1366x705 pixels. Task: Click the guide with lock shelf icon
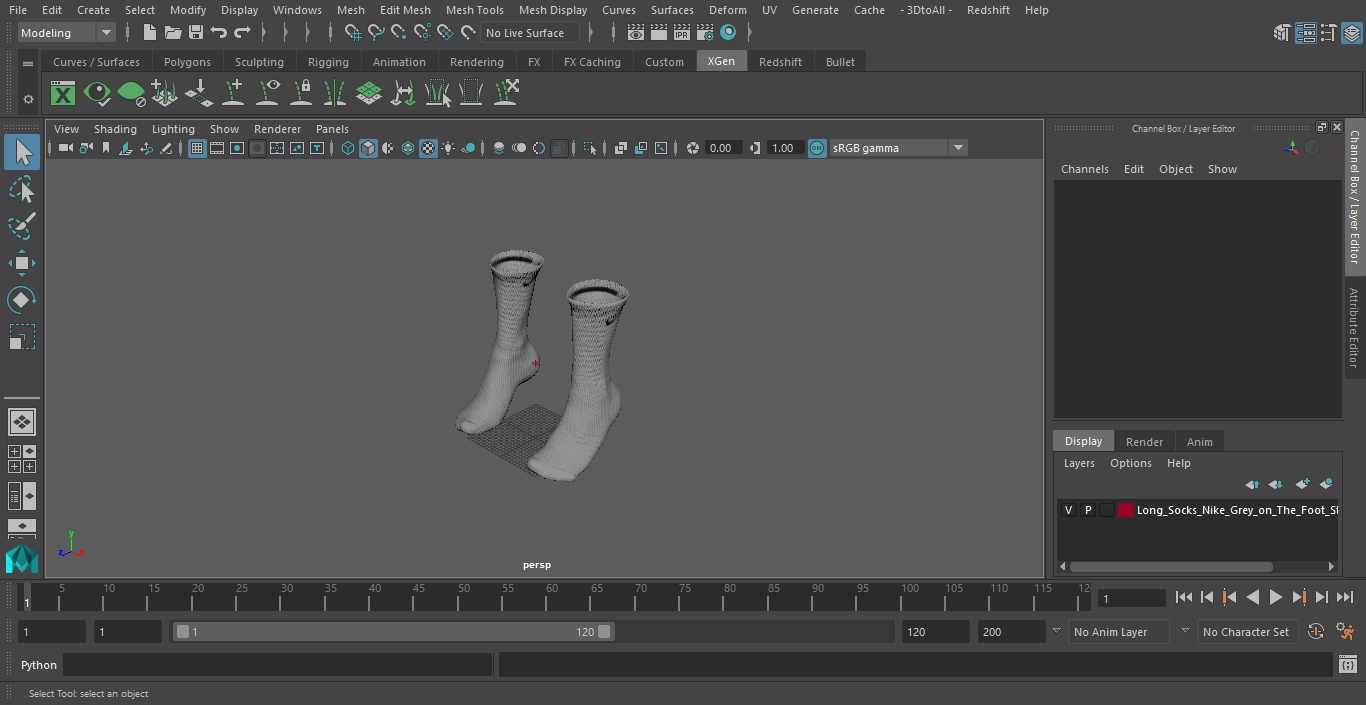click(x=301, y=94)
